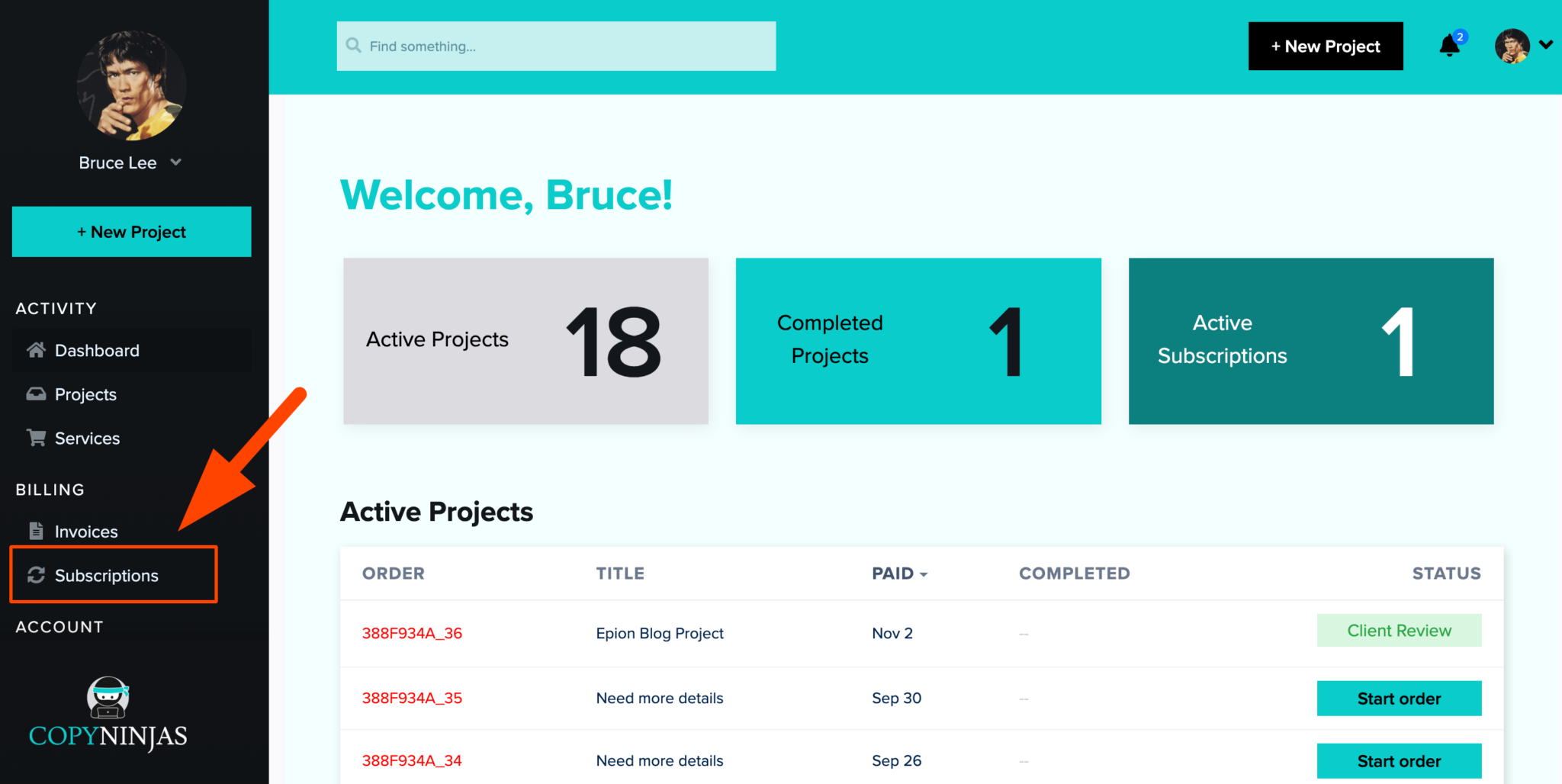Click the Sep 30 paid date

[x=896, y=698]
